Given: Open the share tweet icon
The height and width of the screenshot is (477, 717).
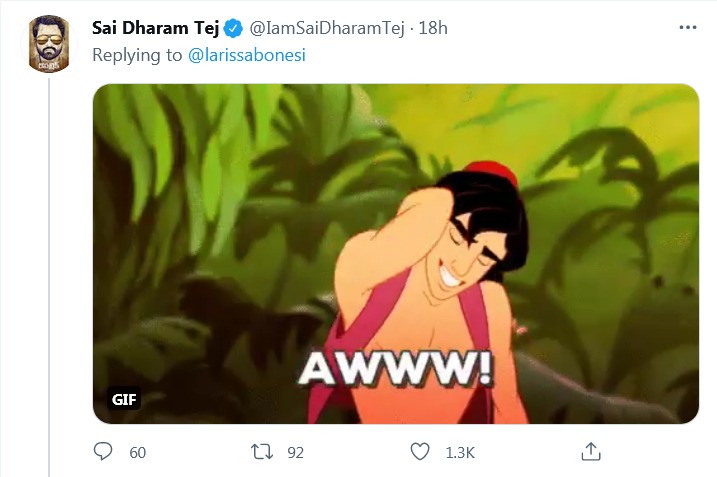Looking at the screenshot, I should [591, 452].
